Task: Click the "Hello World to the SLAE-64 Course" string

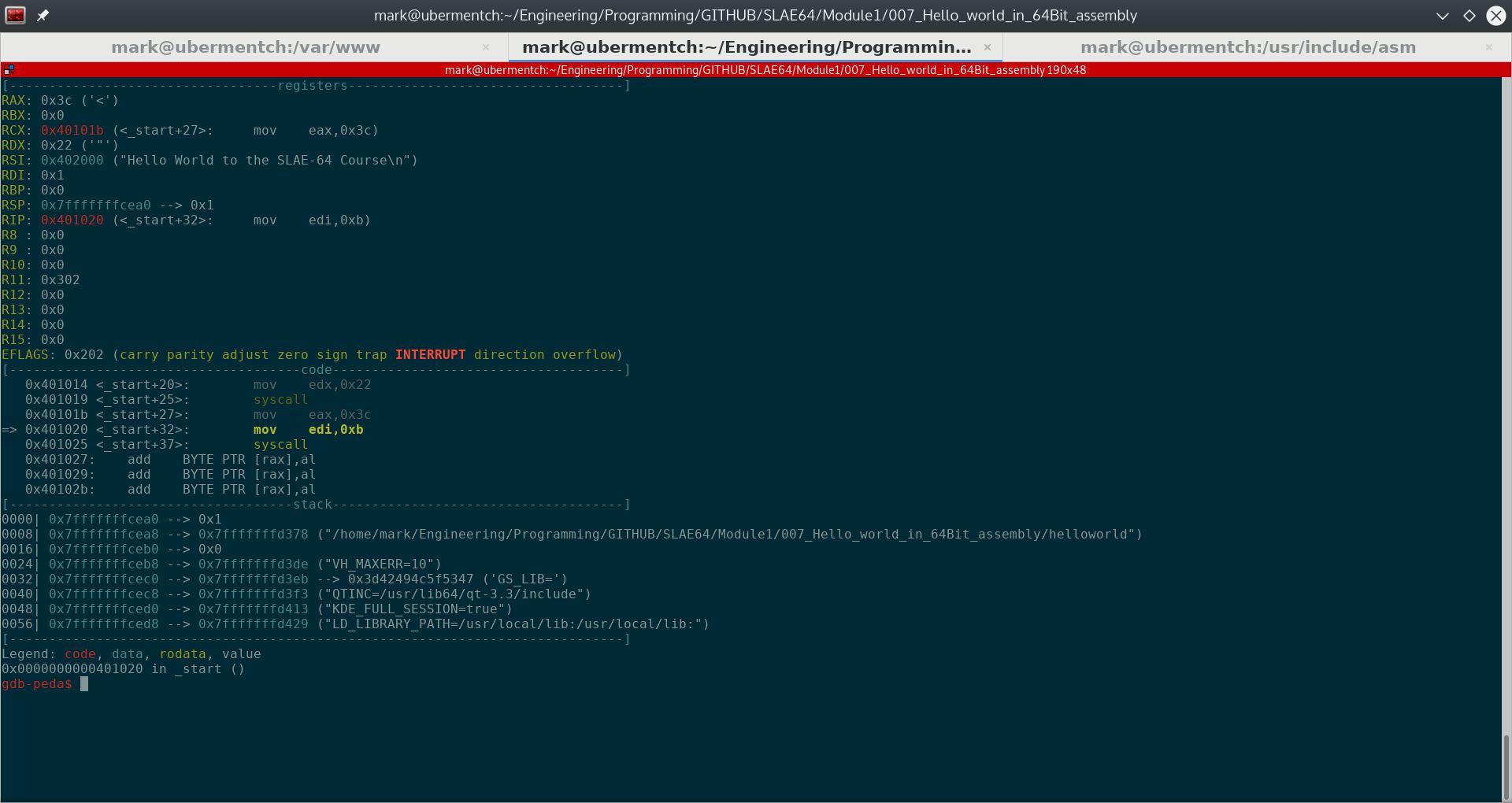Action: (265, 161)
